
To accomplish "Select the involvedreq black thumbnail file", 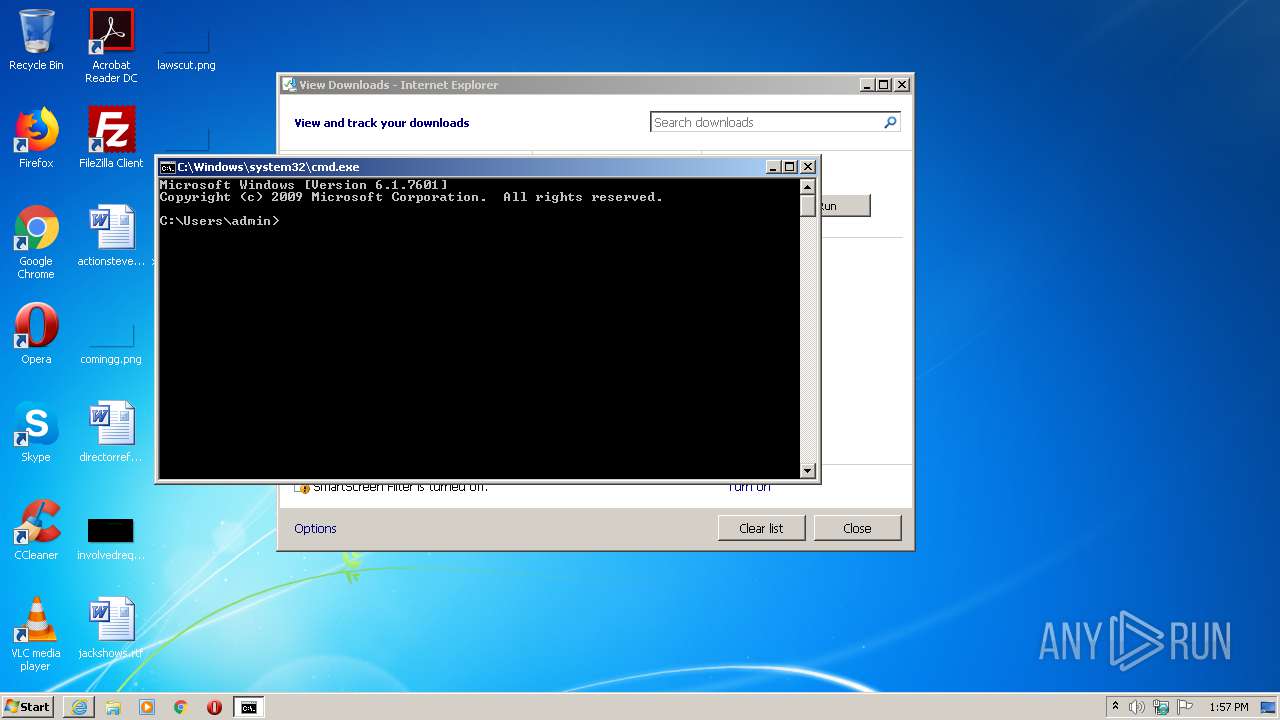I will point(111,538).
